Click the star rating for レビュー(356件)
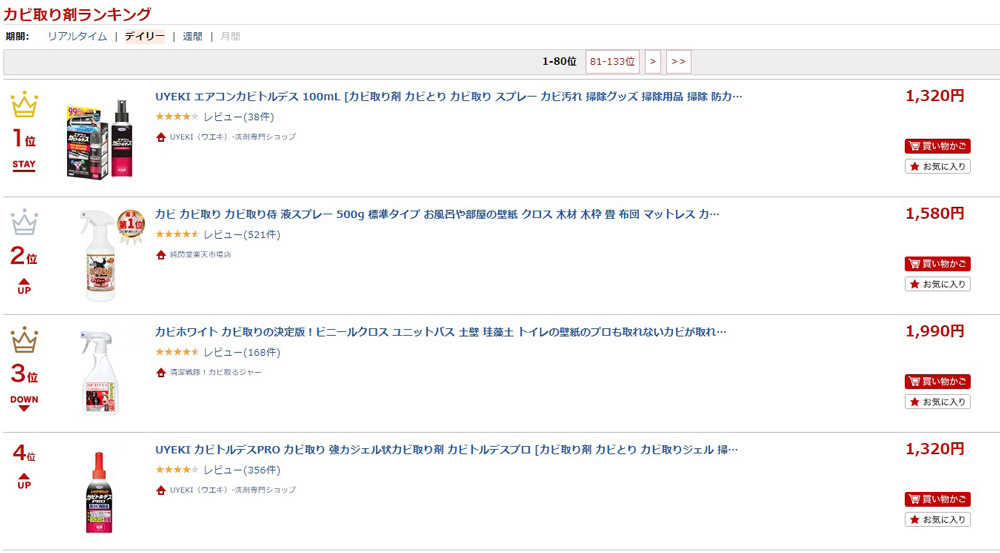This screenshot has height=553, width=1000. [177, 470]
